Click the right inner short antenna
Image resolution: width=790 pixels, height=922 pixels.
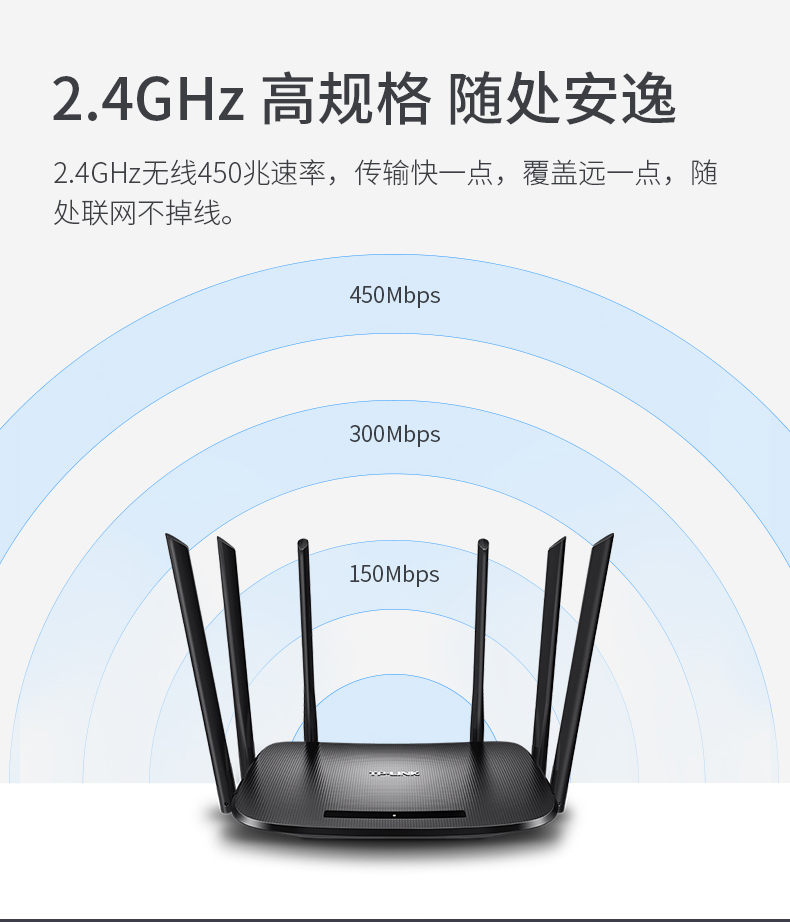click(x=480, y=642)
